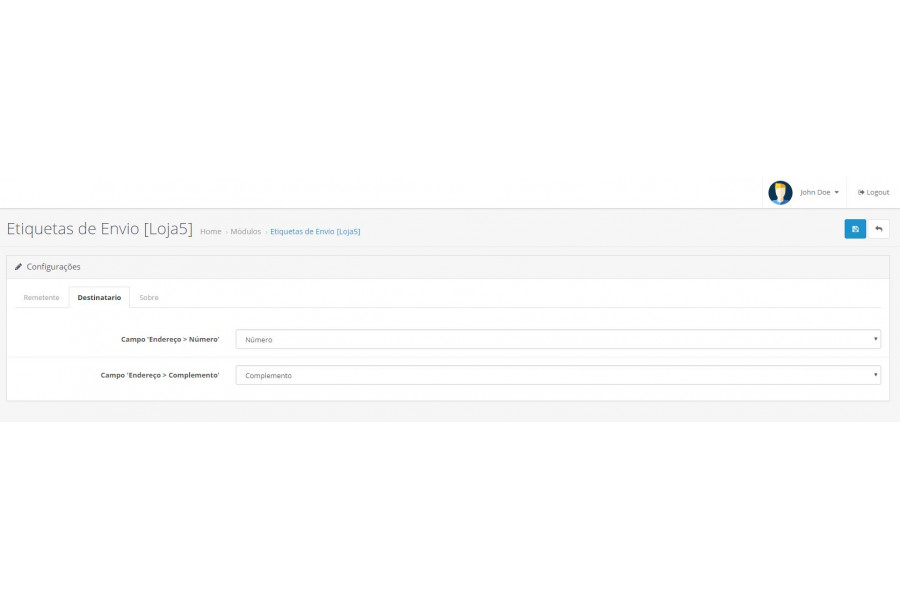Click the page title Etiquetas de Envio [Loja5]
The width and height of the screenshot is (900, 600).
99,229
